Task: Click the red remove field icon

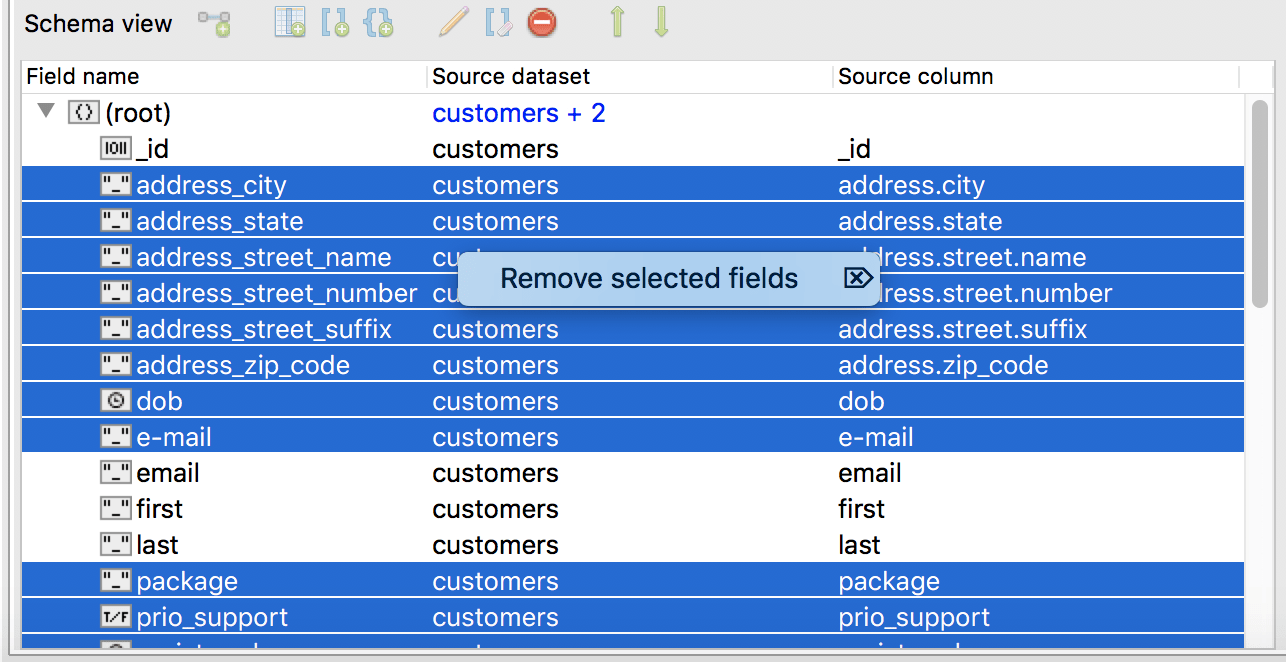Action: pyautogui.click(x=541, y=22)
